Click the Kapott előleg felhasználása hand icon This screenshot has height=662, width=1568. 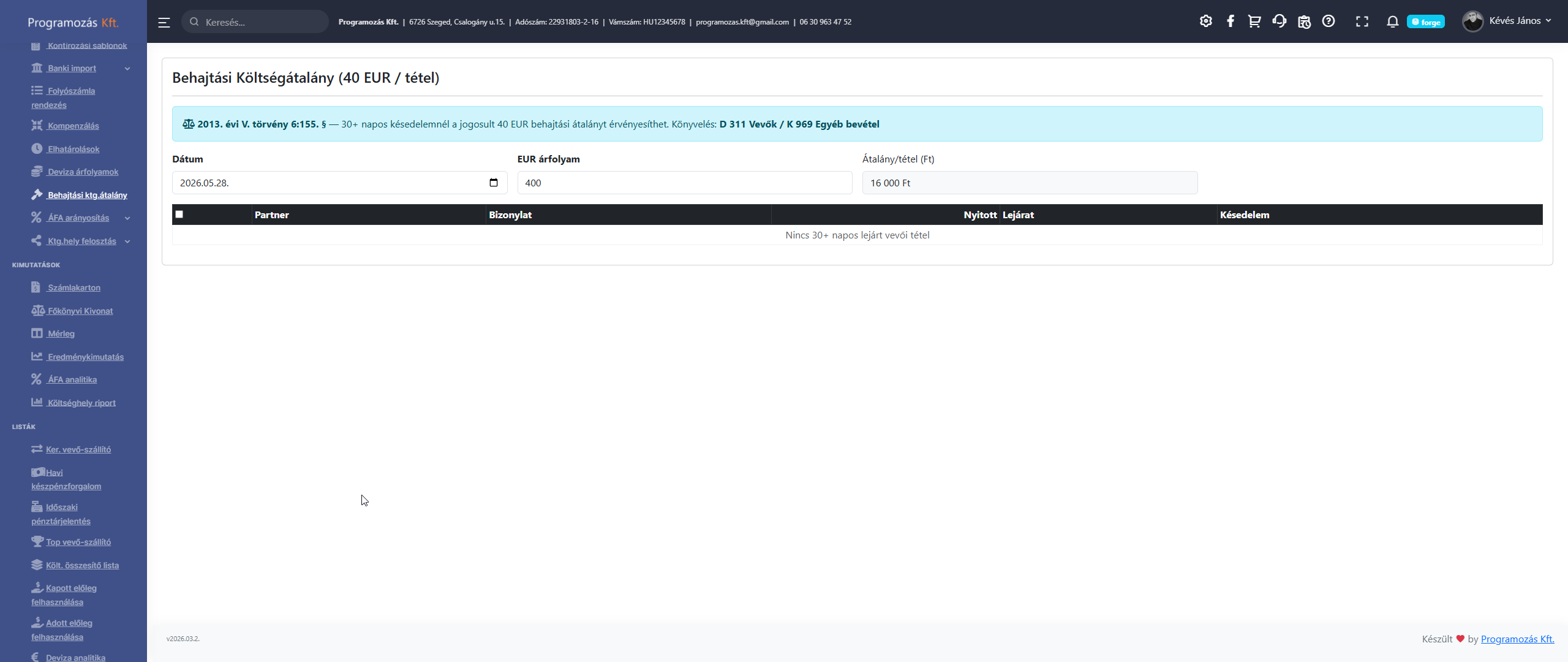[x=37, y=588]
